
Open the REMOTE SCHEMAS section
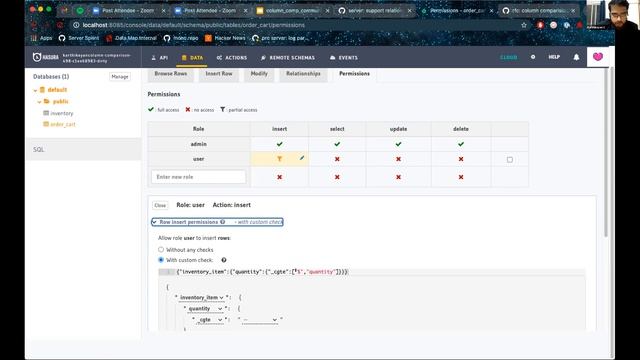pyautogui.click(x=288, y=58)
